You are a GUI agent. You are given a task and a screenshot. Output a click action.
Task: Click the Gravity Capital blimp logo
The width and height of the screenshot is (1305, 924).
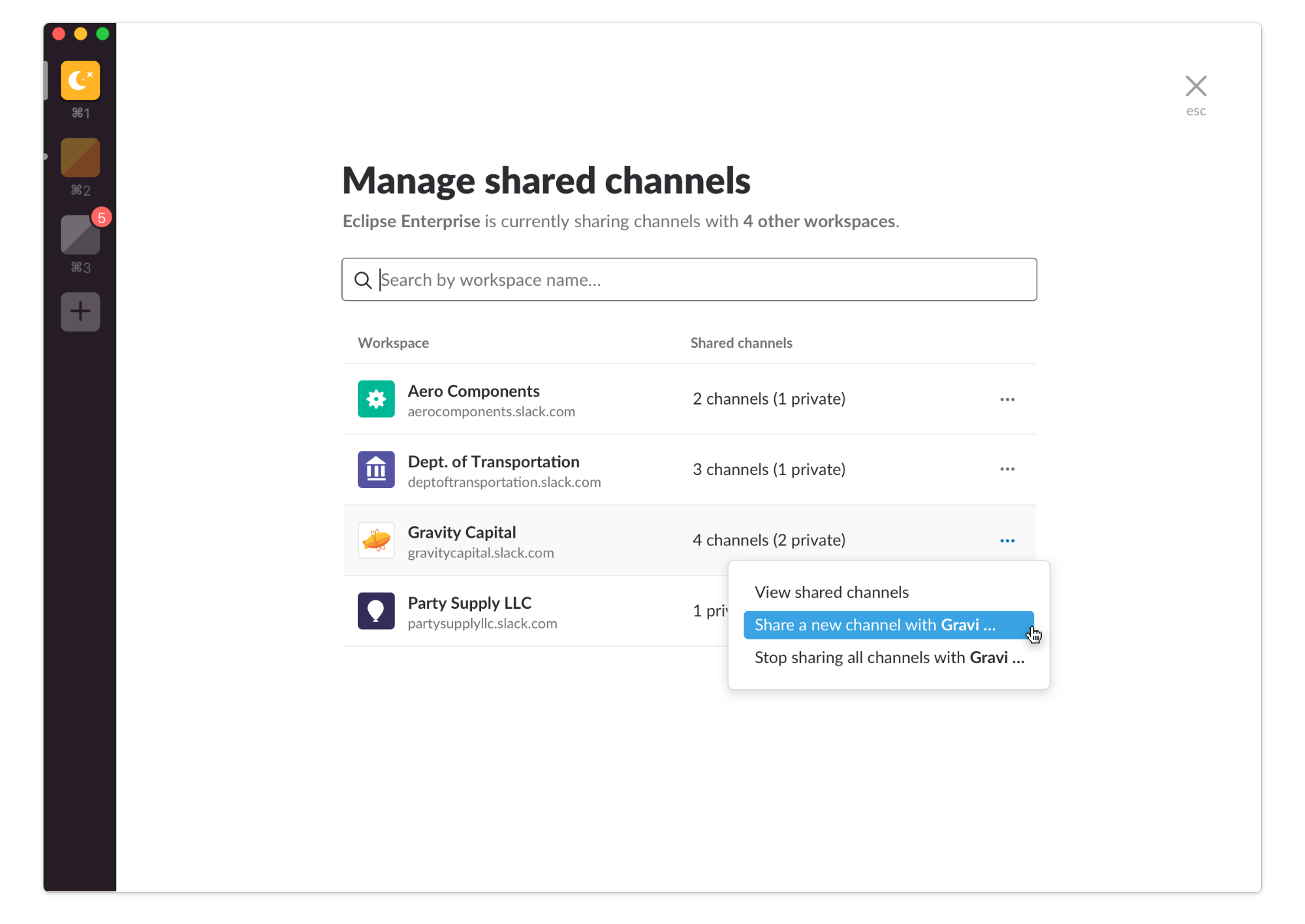pos(376,540)
